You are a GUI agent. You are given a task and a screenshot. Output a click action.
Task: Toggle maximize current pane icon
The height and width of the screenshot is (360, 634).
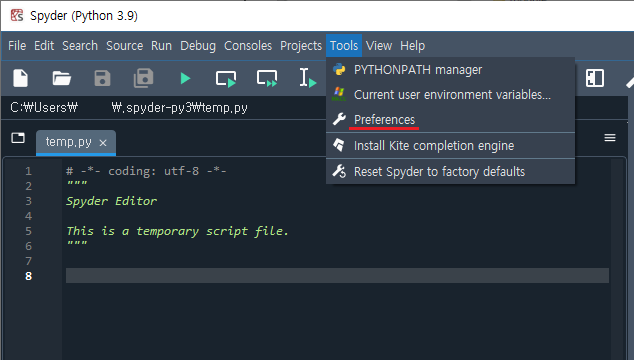click(x=595, y=78)
